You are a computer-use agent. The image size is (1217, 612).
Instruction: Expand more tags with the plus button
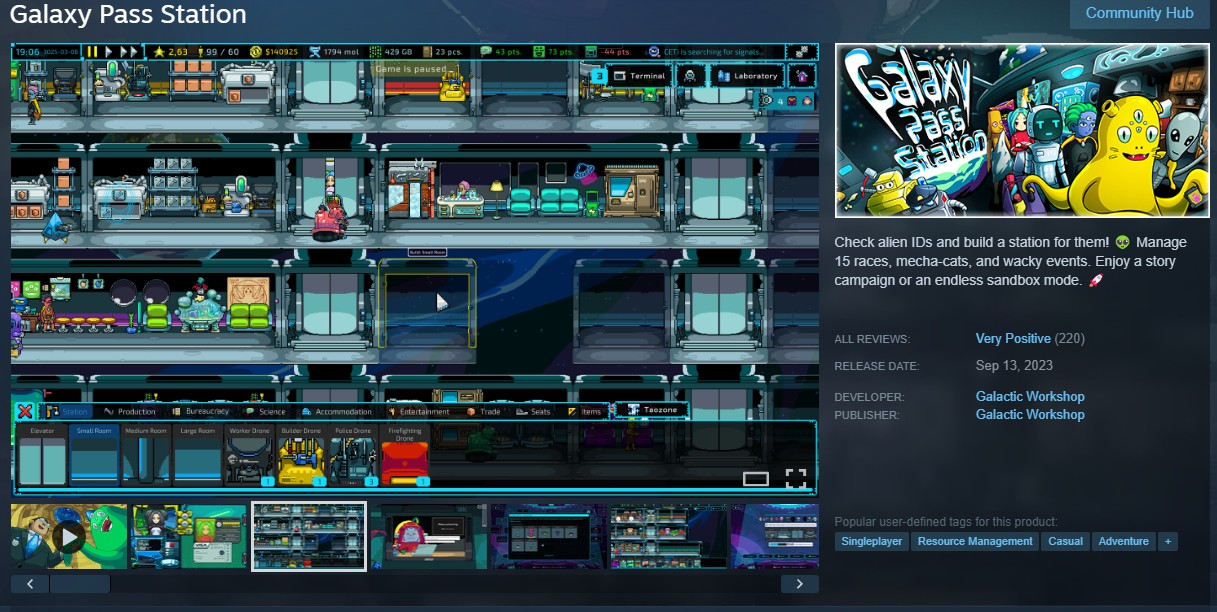[1167, 541]
